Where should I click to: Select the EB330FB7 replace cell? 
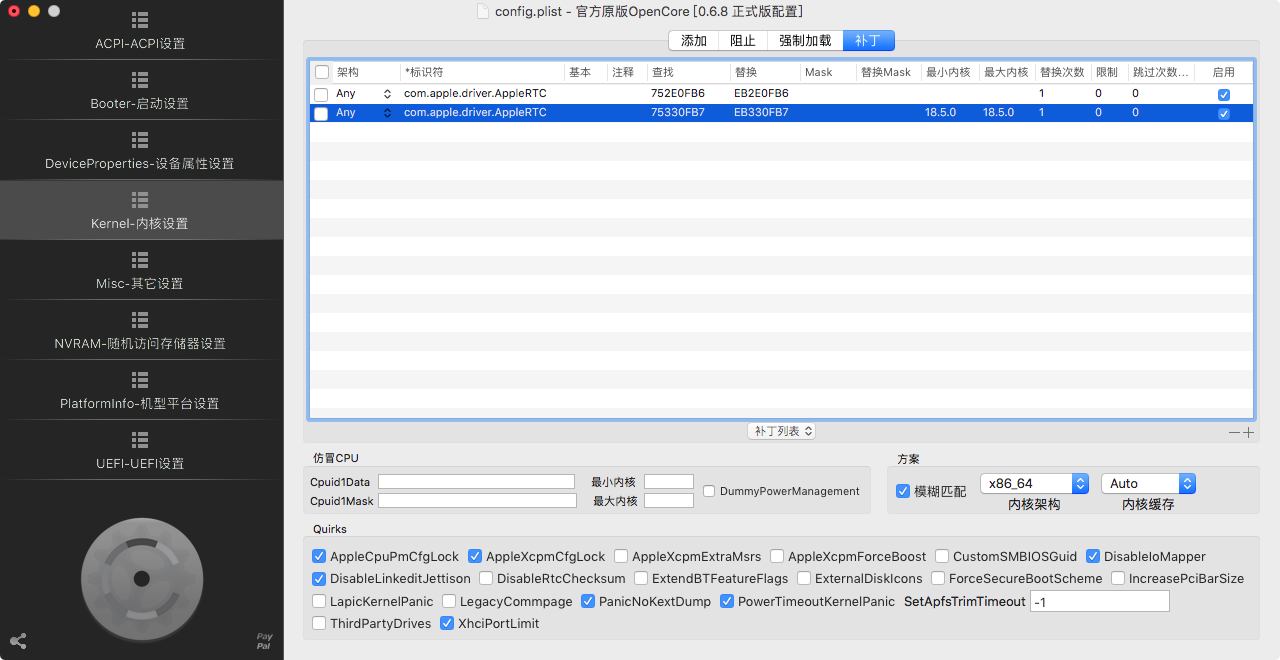pyautogui.click(x=761, y=113)
